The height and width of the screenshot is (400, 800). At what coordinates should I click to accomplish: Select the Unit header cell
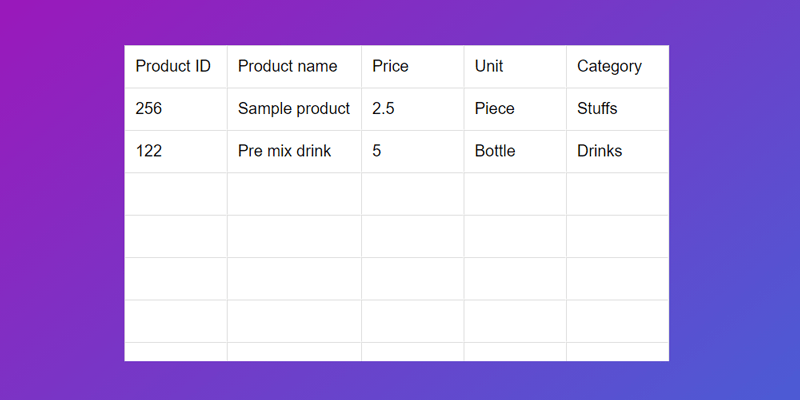(515, 67)
